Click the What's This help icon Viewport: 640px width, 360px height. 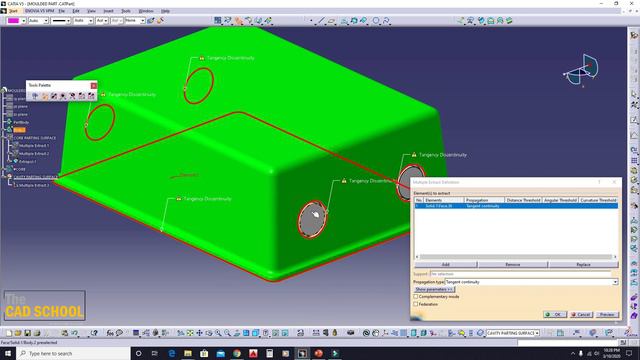[94, 333]
